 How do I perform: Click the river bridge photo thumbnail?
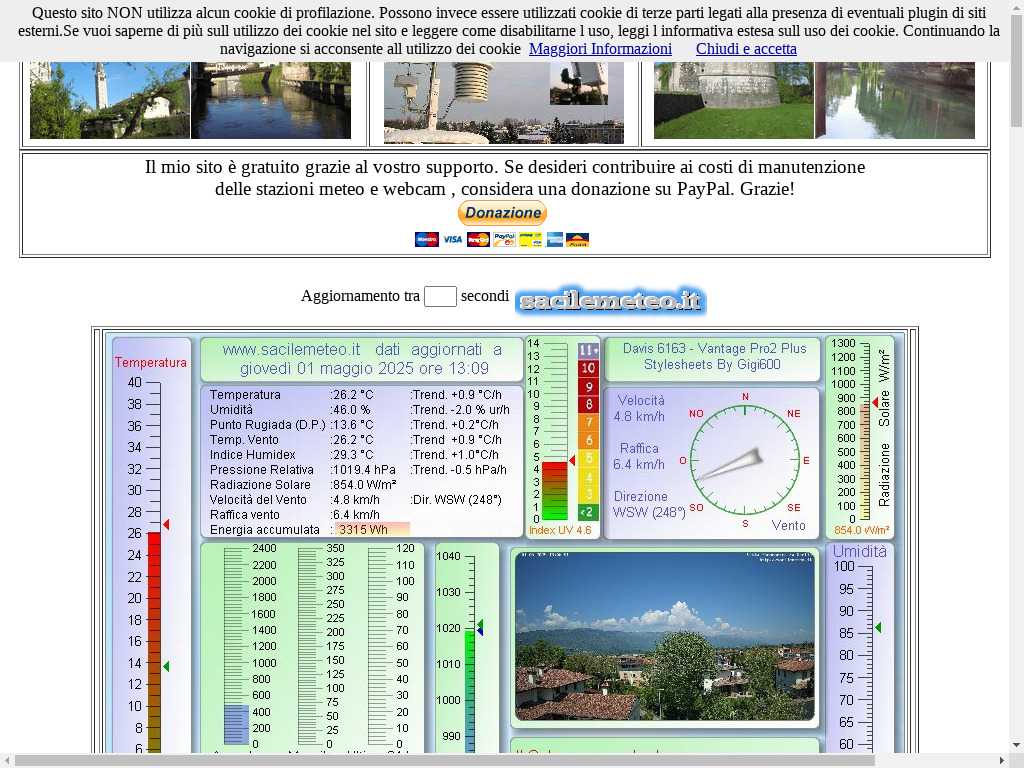pos(271,100)
